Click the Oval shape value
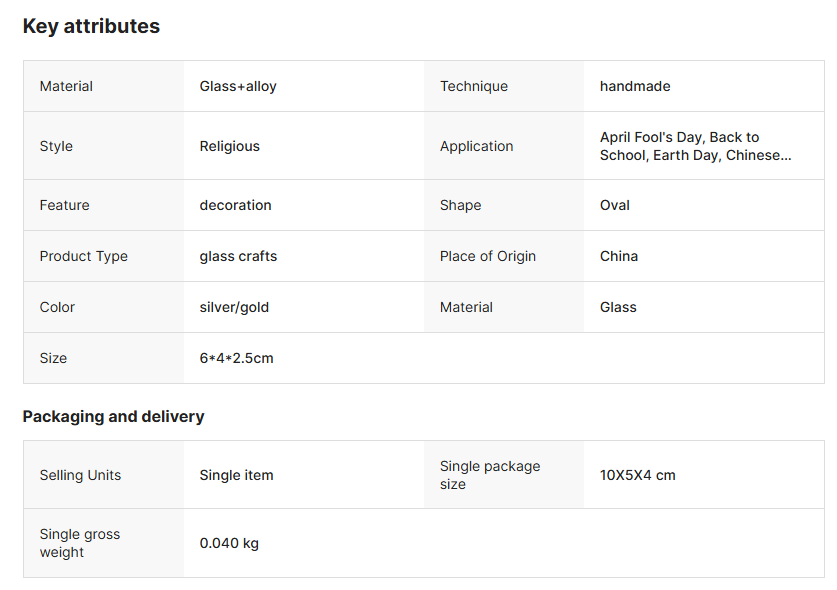 point(615,205)
